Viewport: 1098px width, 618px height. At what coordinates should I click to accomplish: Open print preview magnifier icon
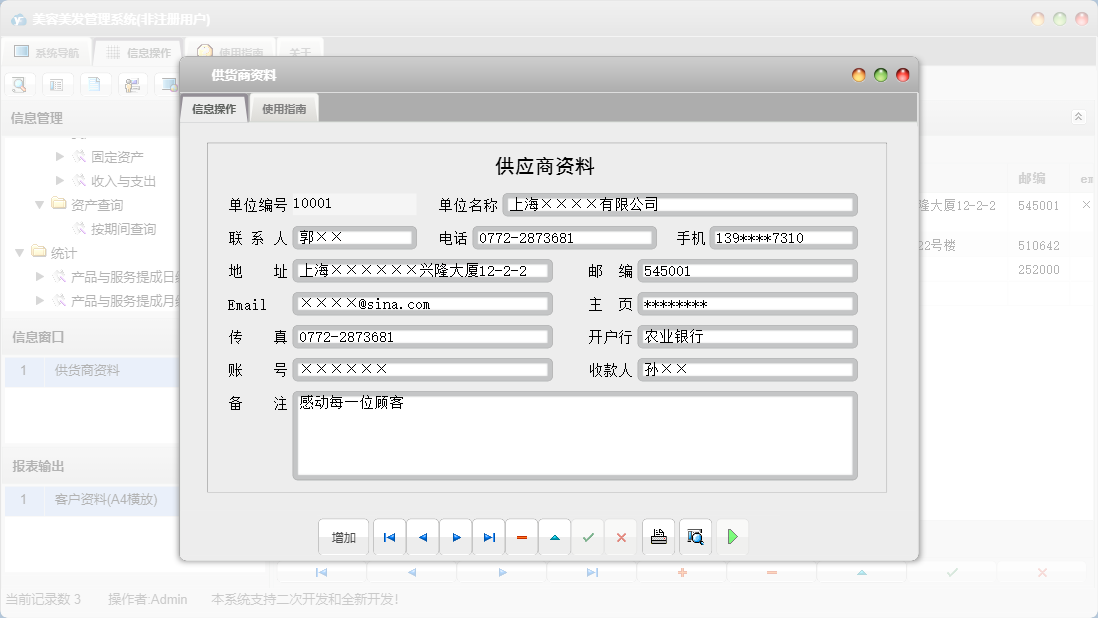coord(695,538)
